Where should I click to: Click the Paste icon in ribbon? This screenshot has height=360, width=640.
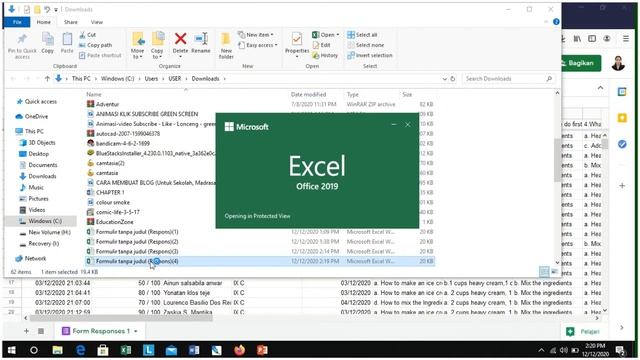(x=67, y=39)
